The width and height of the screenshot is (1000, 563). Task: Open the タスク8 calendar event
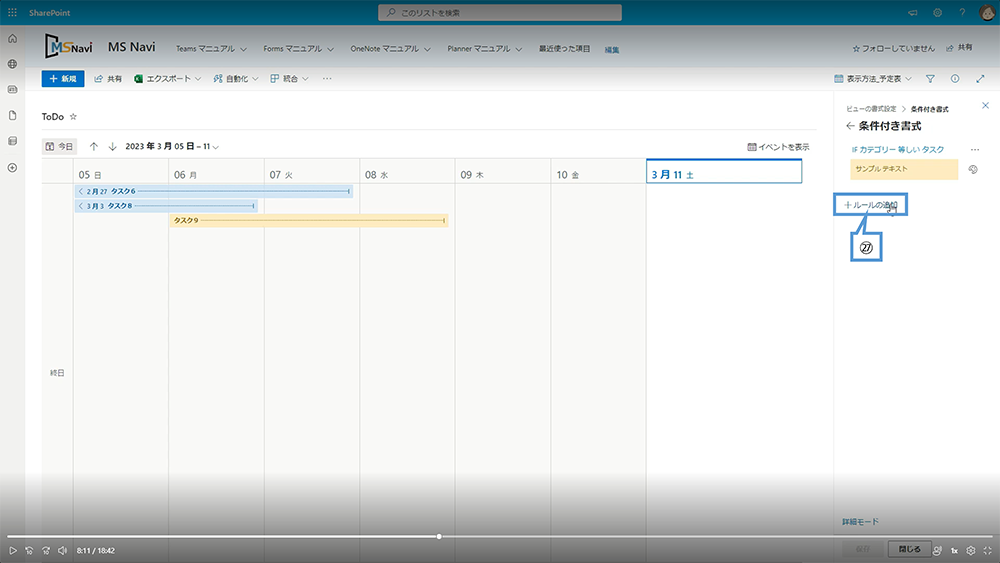(166, 206)
